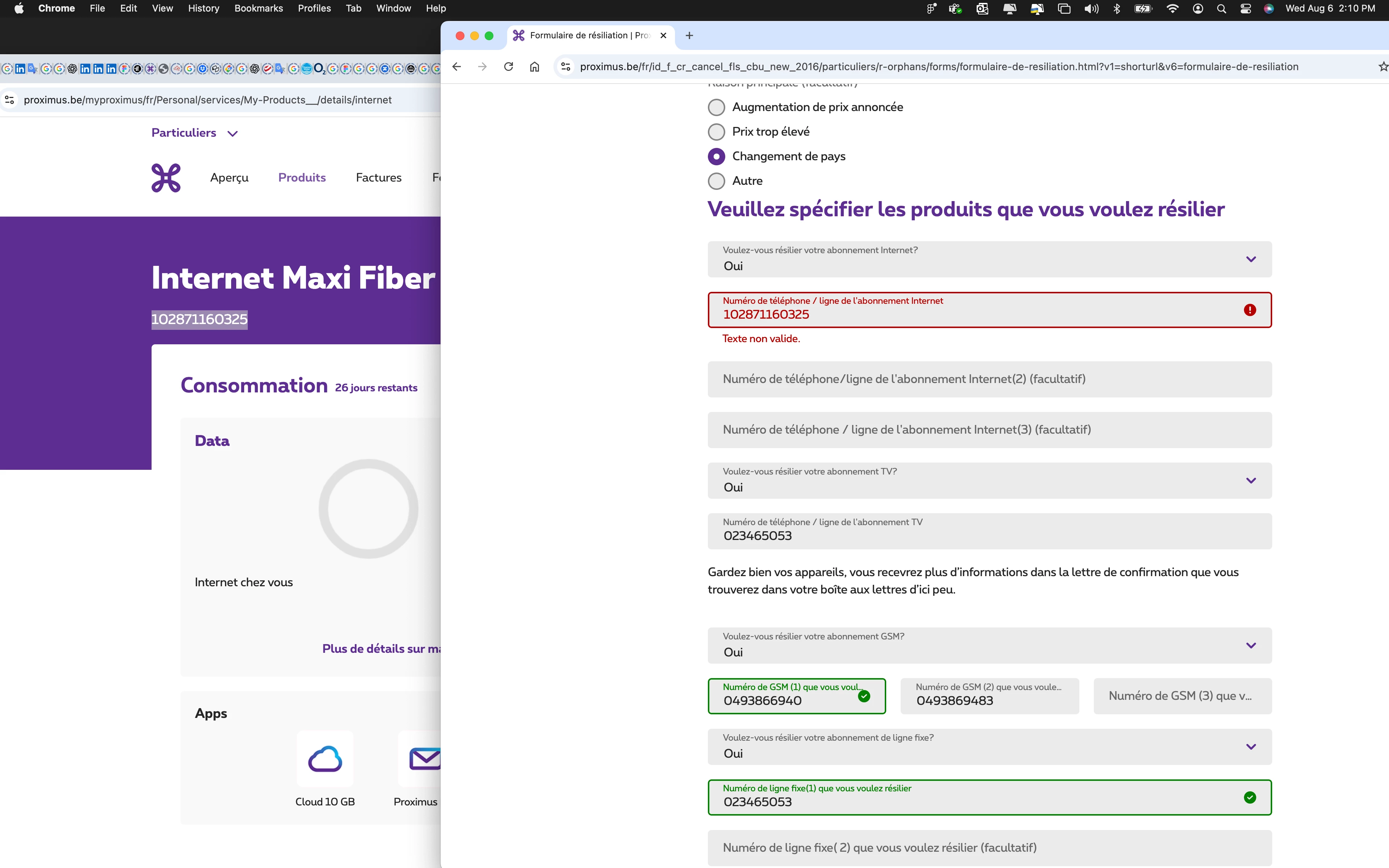This screenshot has height=868, width=1389.
Task: Go back with the browser back arrow
Action: click(457, 67)
